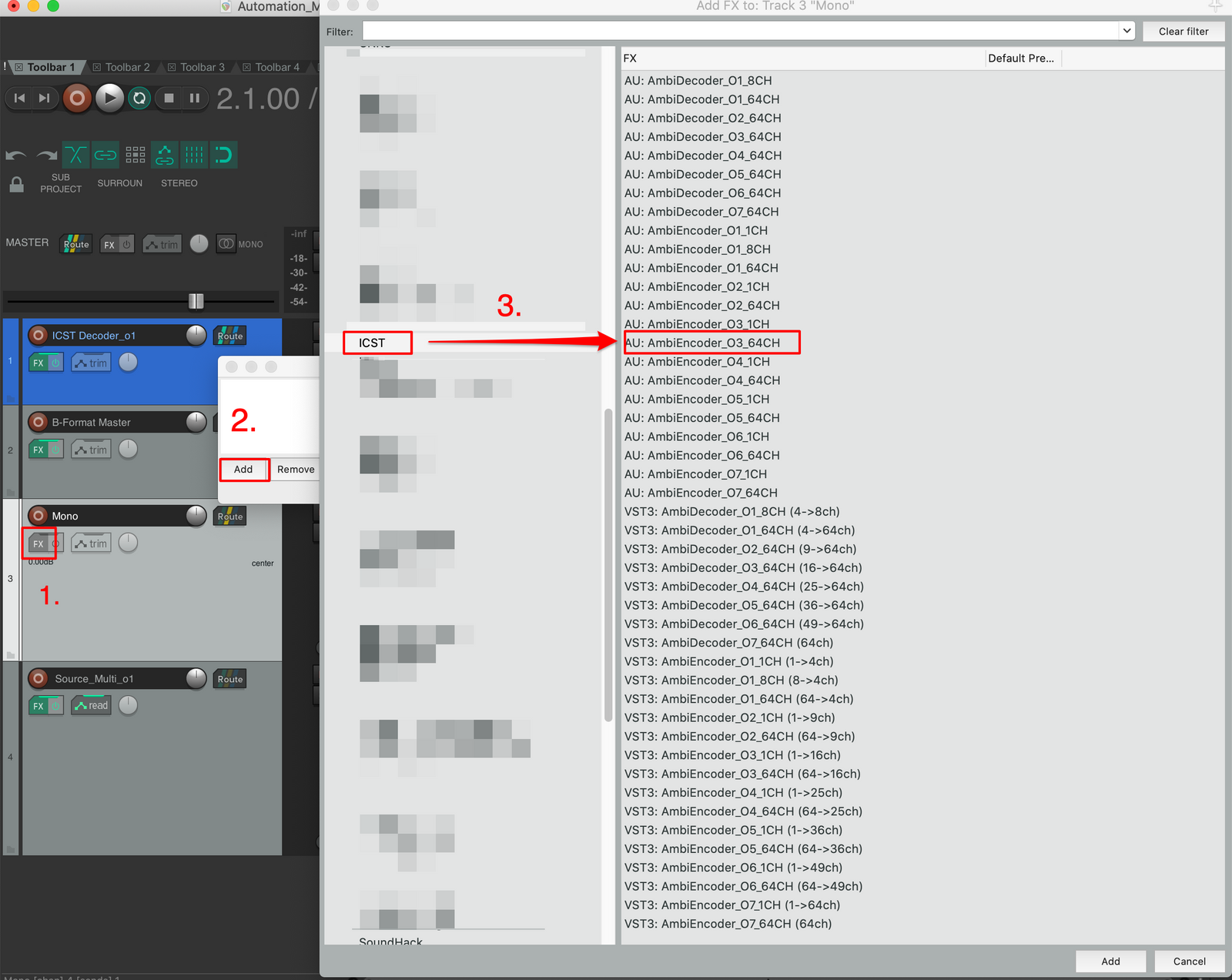Arm record on Mono track
1232x980 pixels.
click(38, 516)
